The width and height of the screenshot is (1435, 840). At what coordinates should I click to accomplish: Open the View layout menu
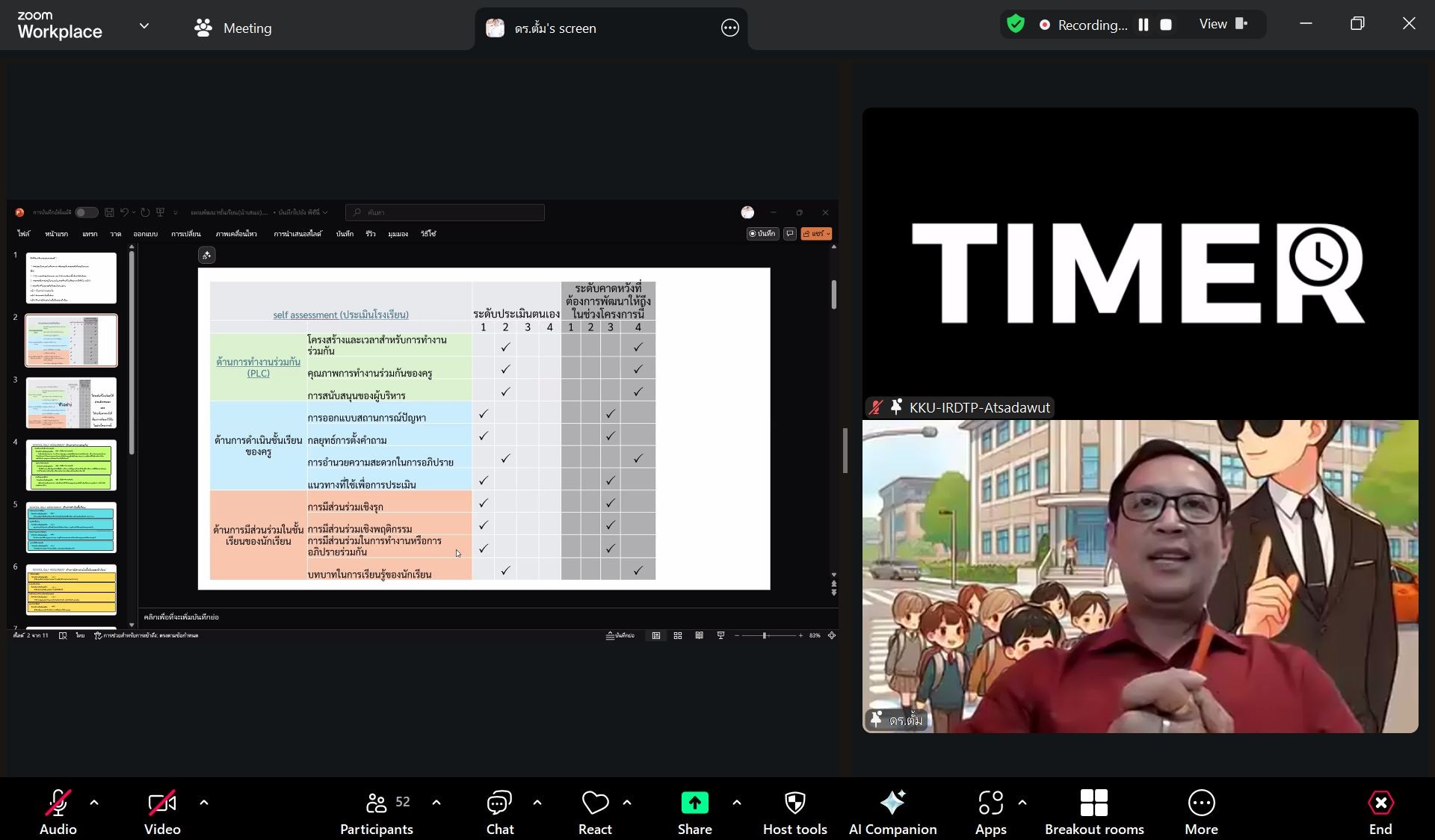1223,25
